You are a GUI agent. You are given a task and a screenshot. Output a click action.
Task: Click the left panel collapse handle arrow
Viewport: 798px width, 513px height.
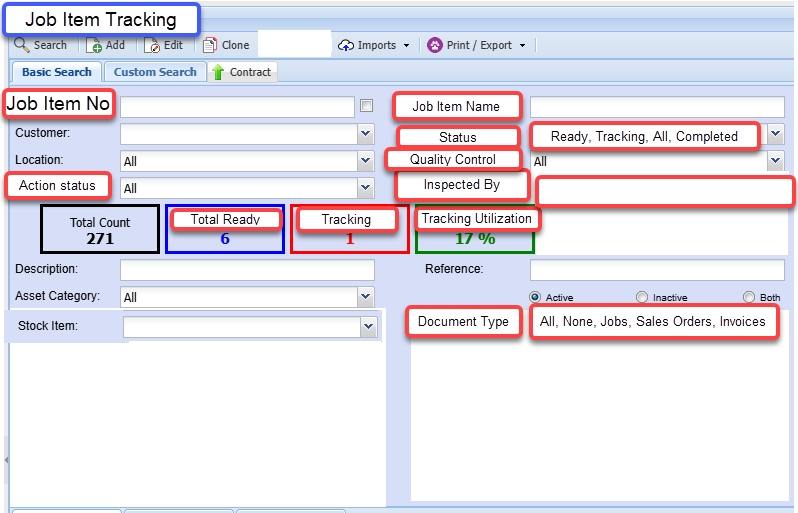pyautogui.click(x=6, y=460)
